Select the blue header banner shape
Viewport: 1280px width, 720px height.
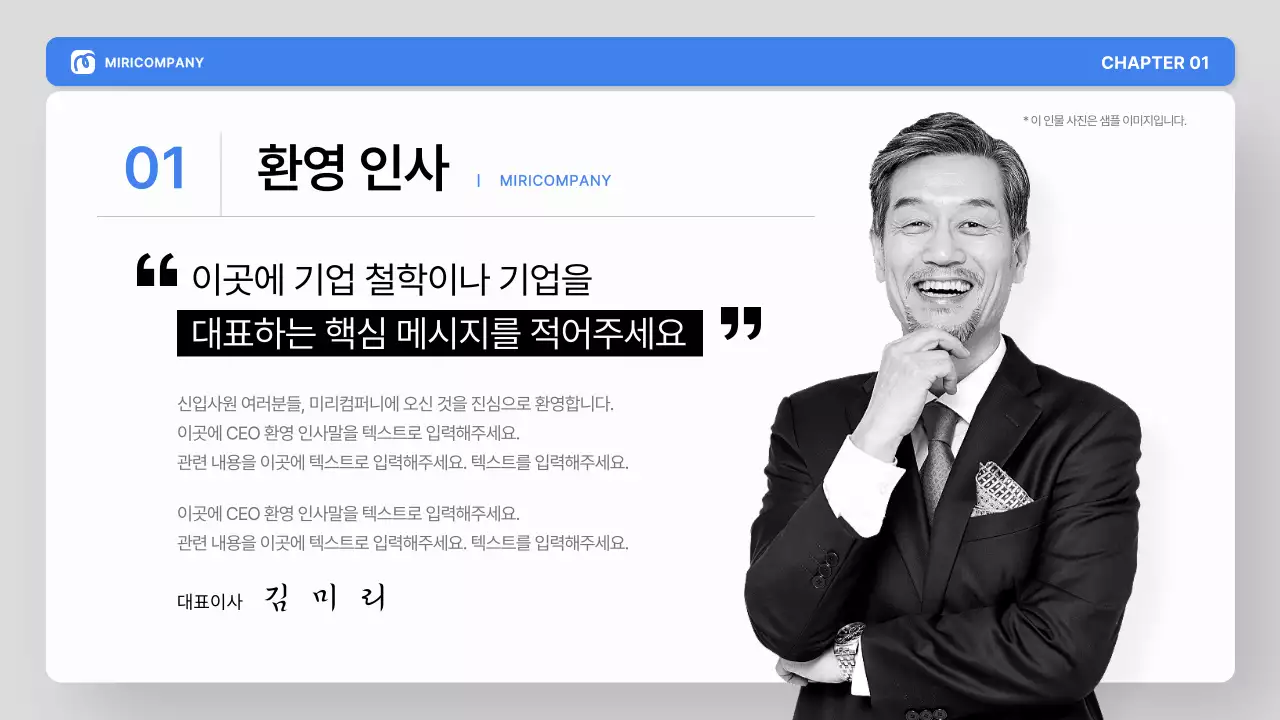[x=640, y=62]
